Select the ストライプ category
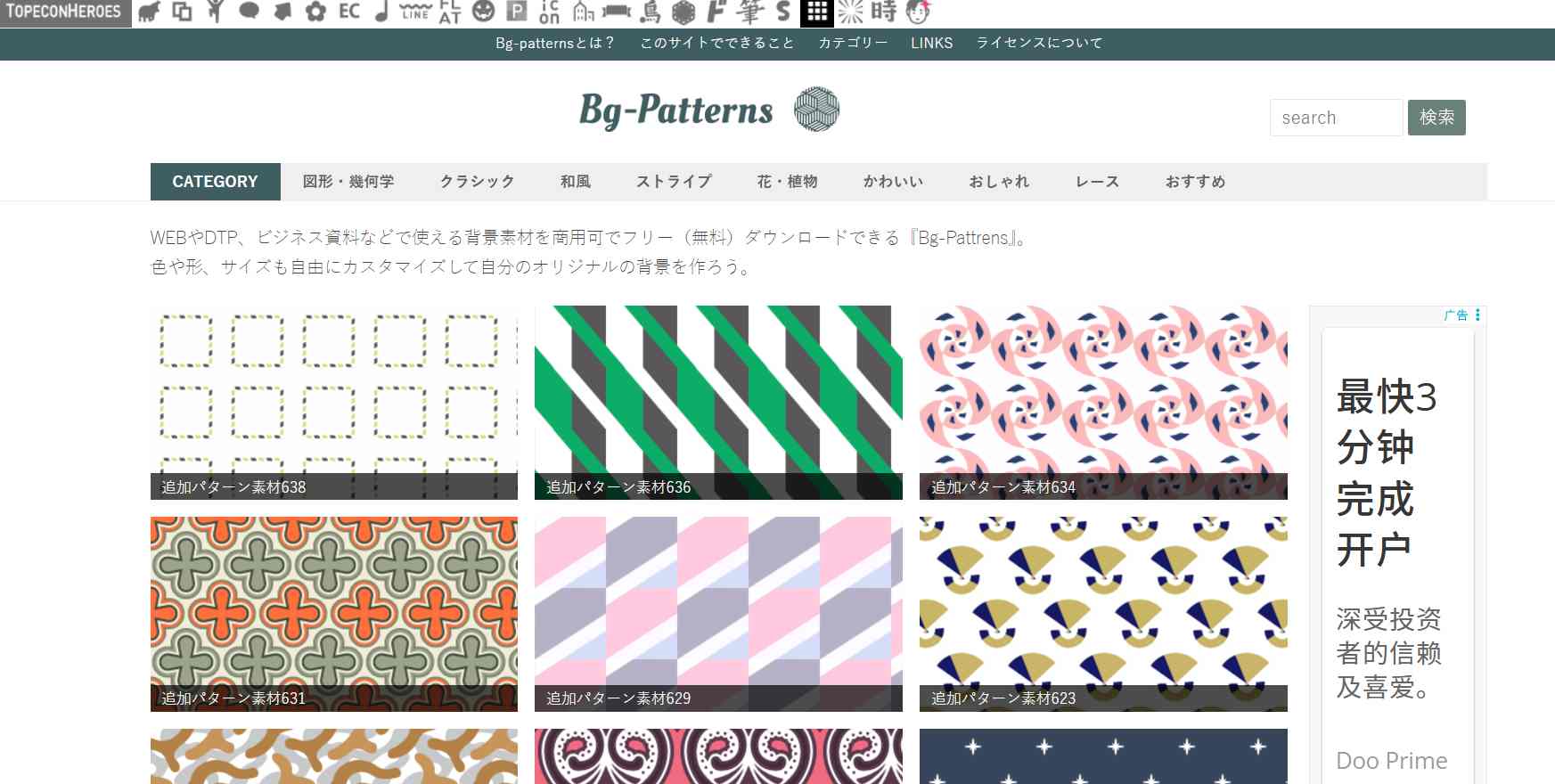The height and width of the screenshot is (784, 1555). point(675,182)
